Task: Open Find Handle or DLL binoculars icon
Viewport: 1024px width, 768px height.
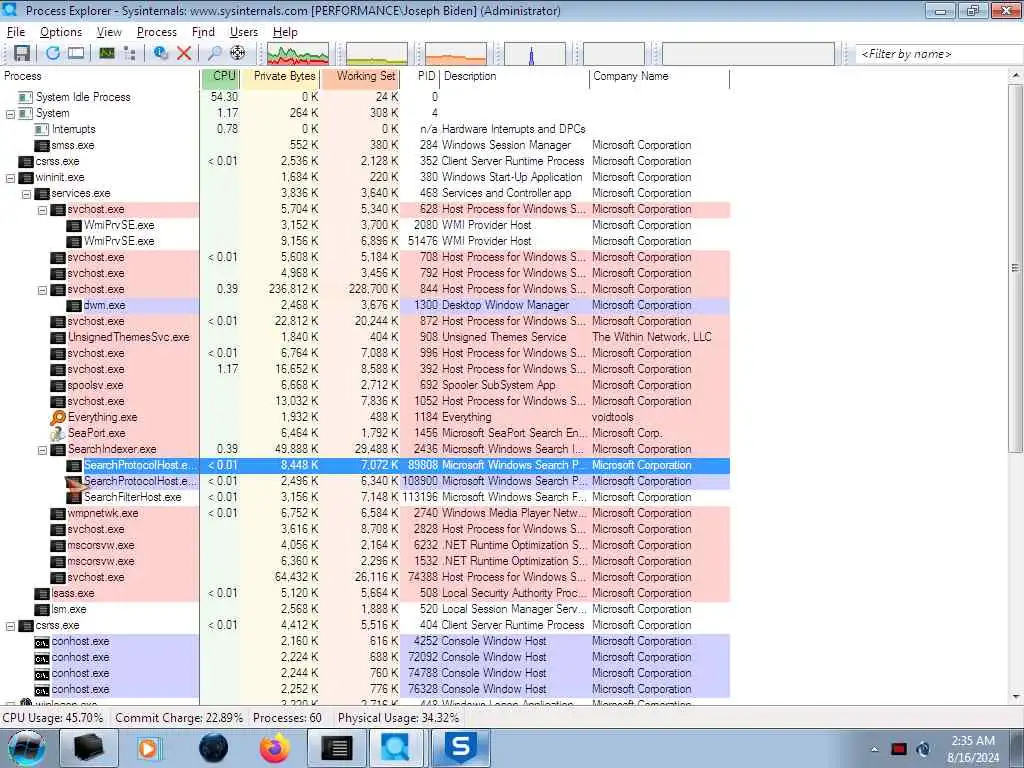Action: point(214,54)
